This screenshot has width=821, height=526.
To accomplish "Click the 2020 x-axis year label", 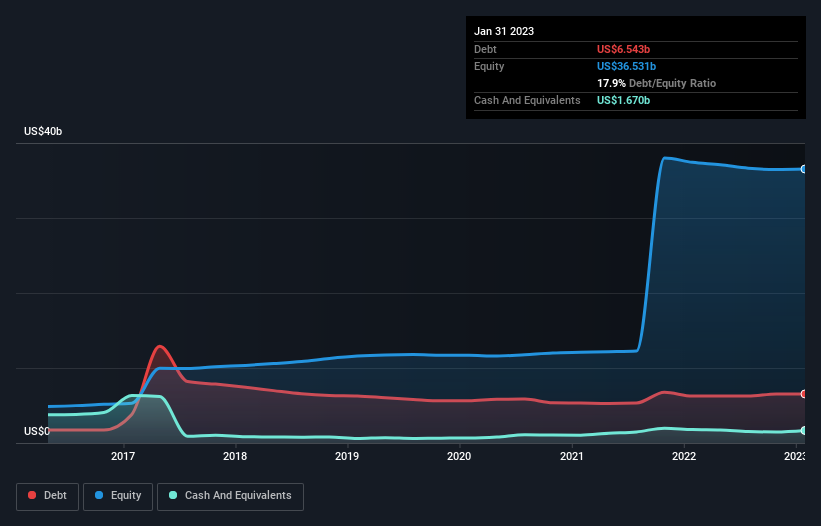I will coord(459,456).
